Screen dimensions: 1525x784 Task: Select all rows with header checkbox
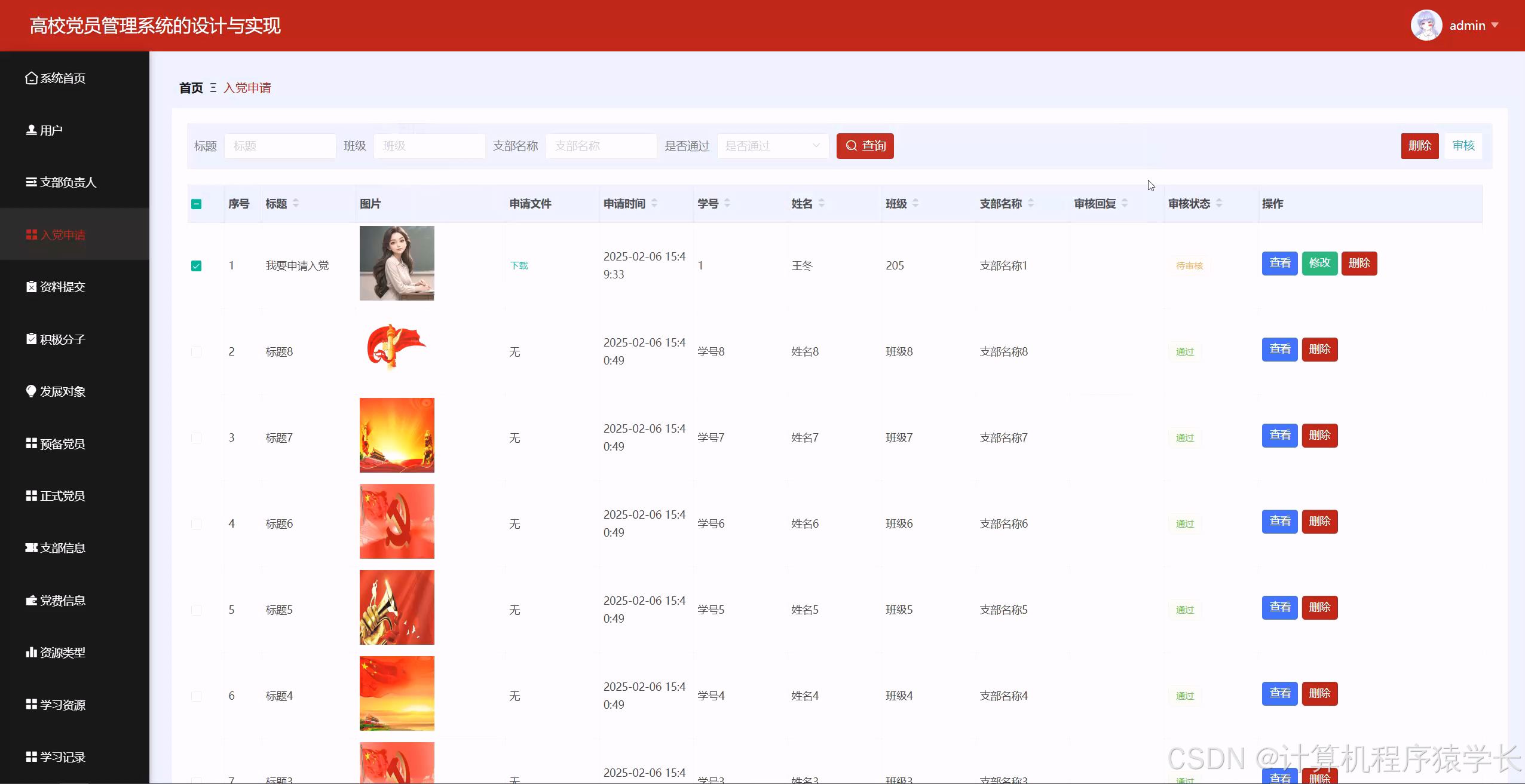197,204
